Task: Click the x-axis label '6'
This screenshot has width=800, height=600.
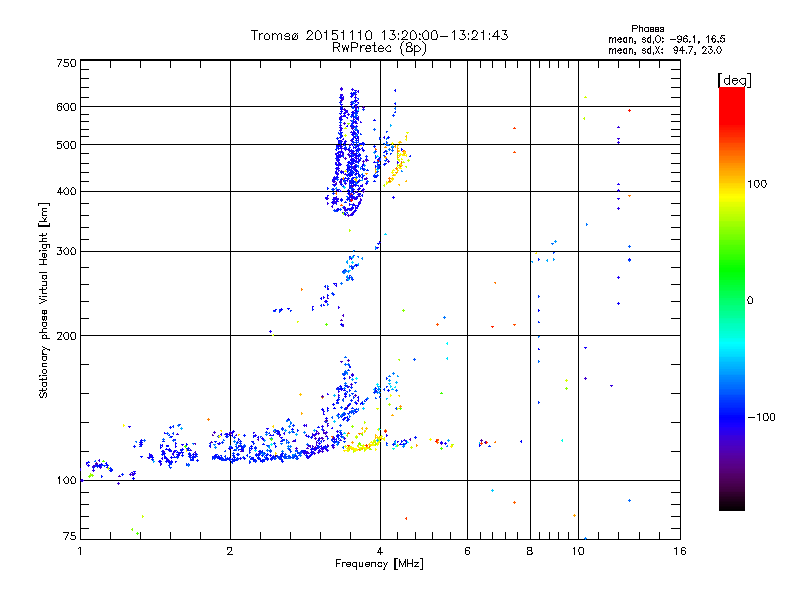Action: point(467,551)
